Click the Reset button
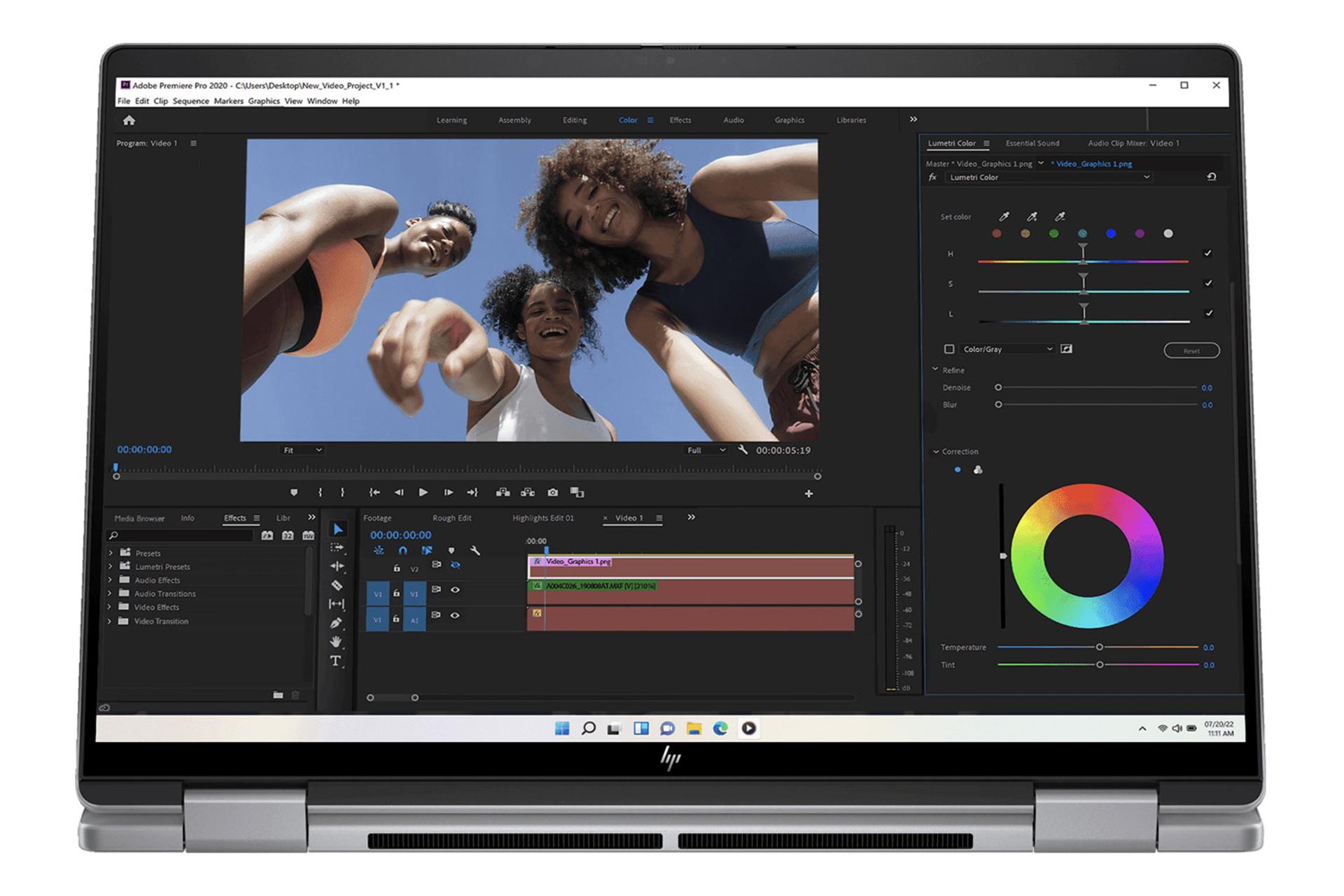Screen dimensions: 1344x896 coord(1191,351)
